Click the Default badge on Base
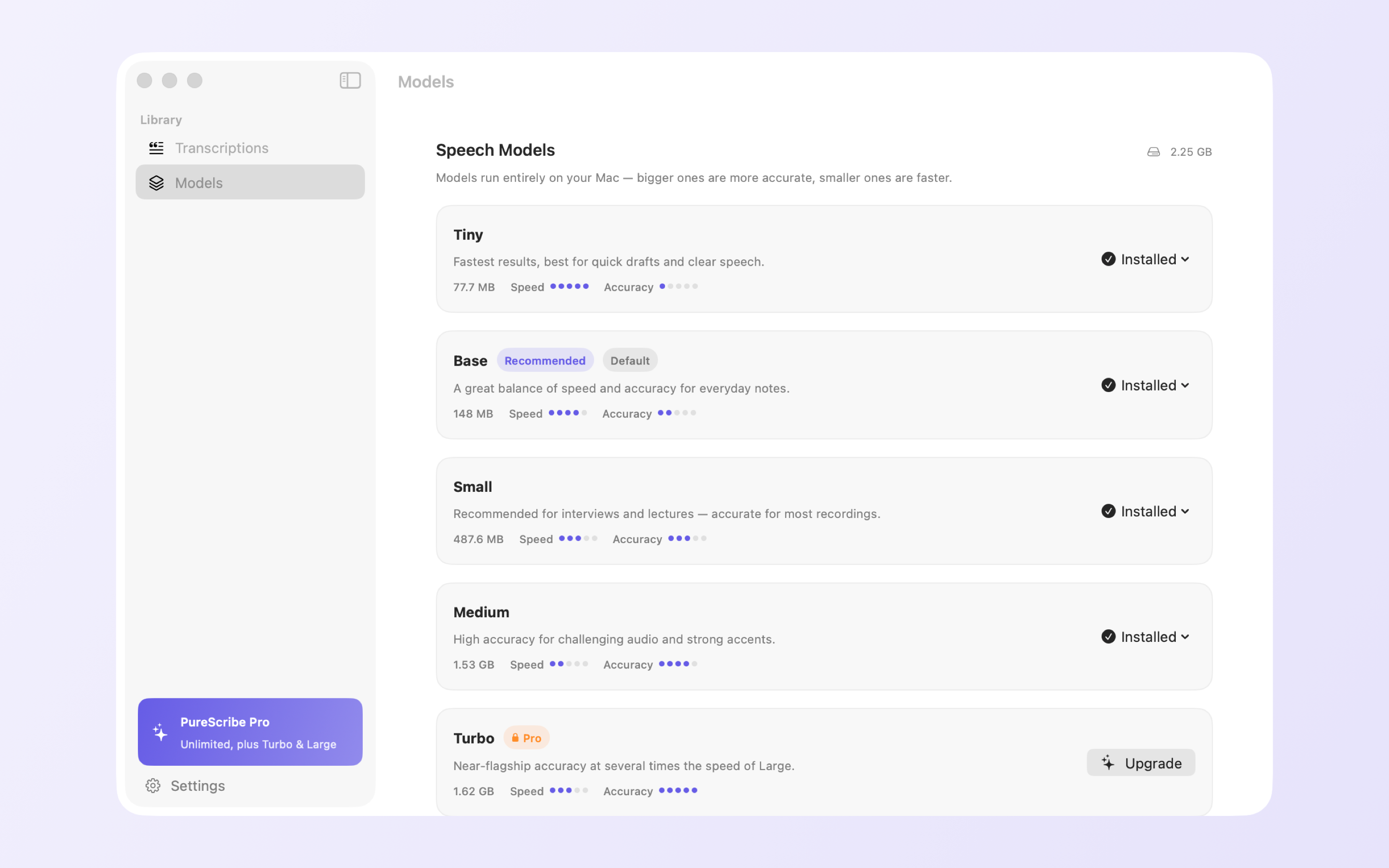The height and width of the screenshot is (868, 1389). point(630,361)
